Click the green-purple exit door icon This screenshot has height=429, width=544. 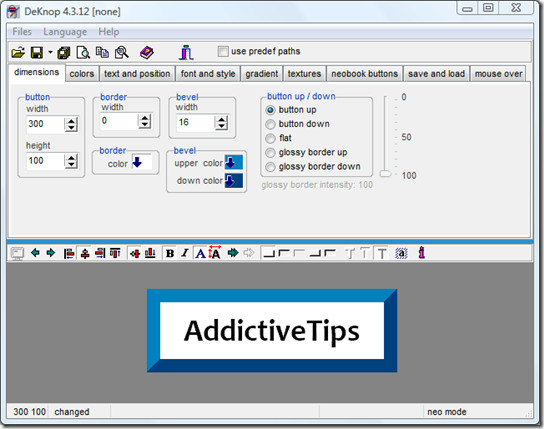(186, 52)
